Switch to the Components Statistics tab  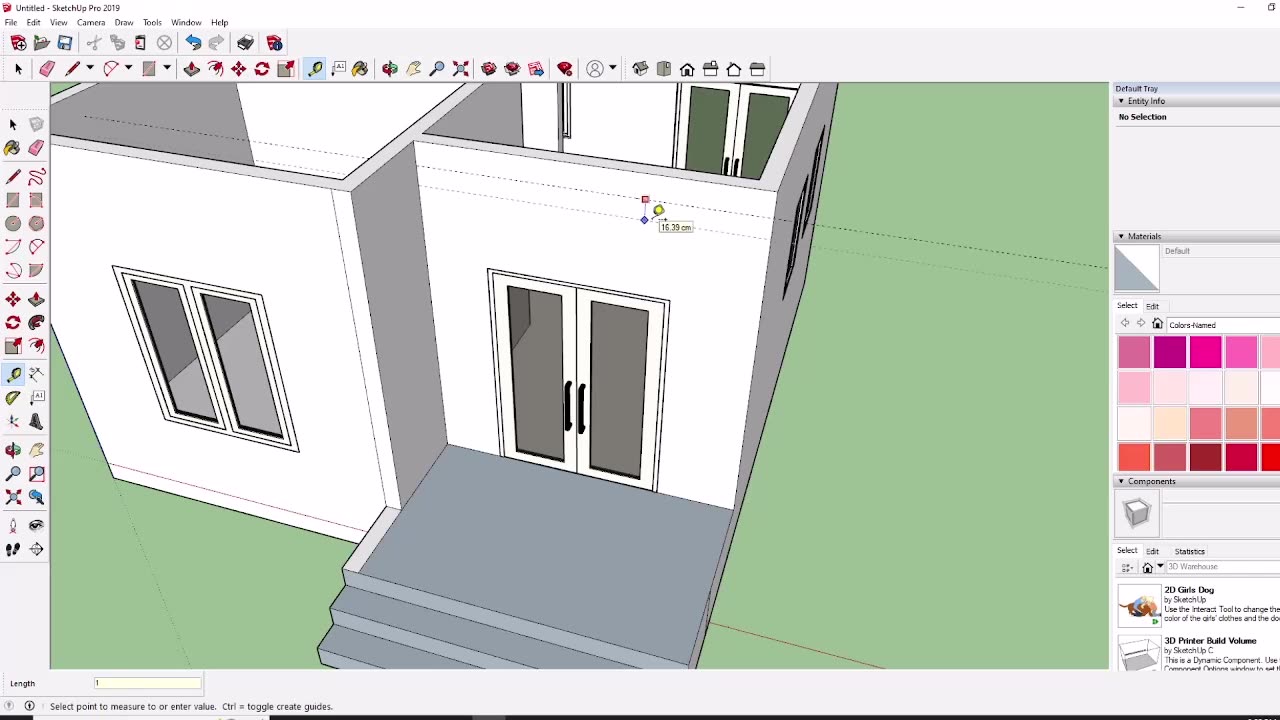coord(1189,551)
